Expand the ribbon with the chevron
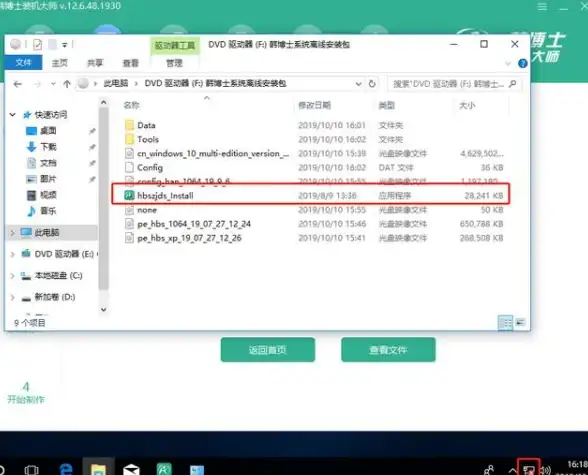 pyautogui.click(x=508, y=63)
